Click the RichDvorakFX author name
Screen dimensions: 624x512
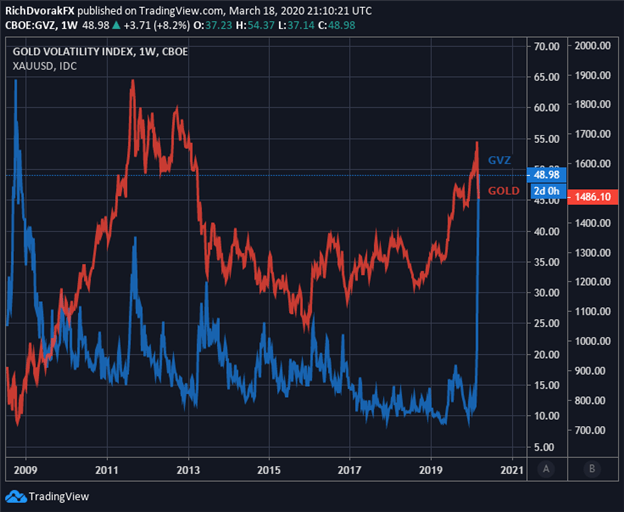(x=40, y=11)
